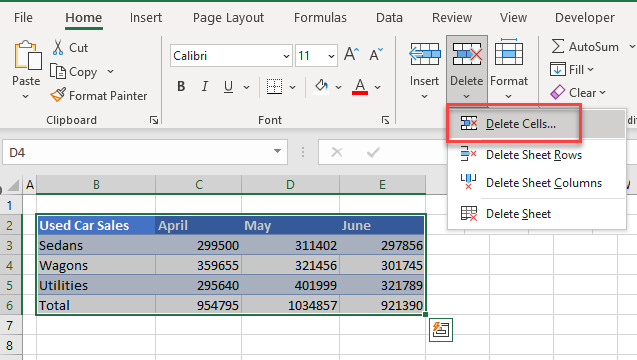Click the AutoSum sigma button
This screenshot has height=360, width=637.
(x=558, y=47)
